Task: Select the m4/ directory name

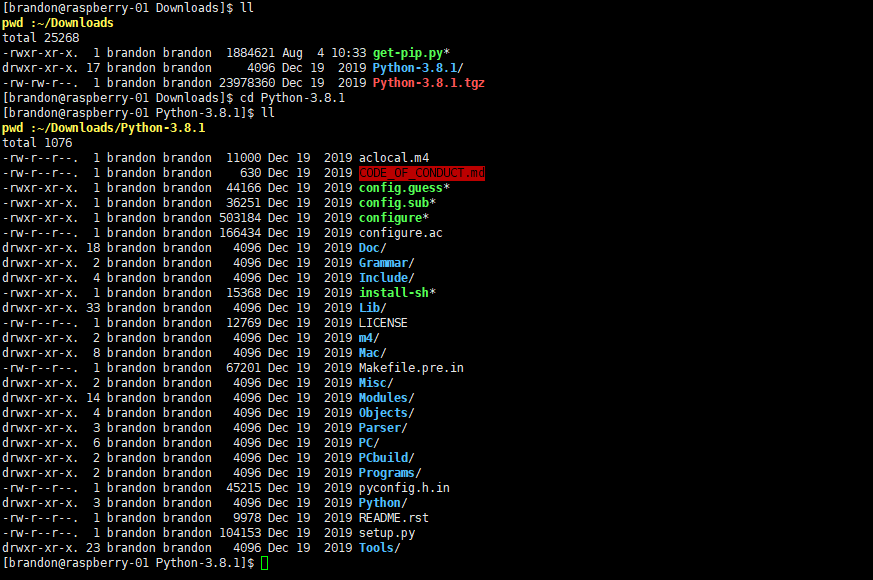Action: tap(369, 338)
